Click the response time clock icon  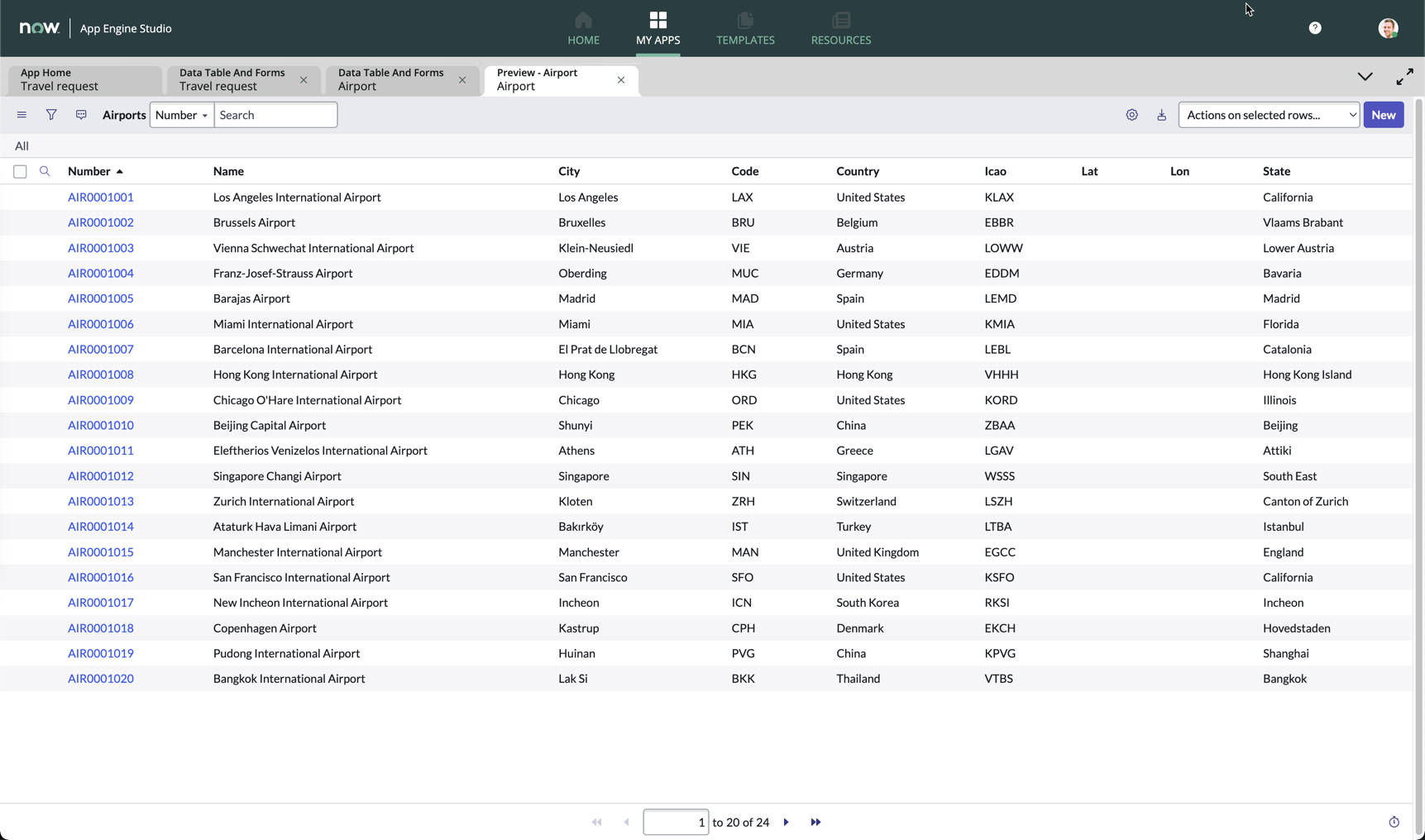(1394, 822)
